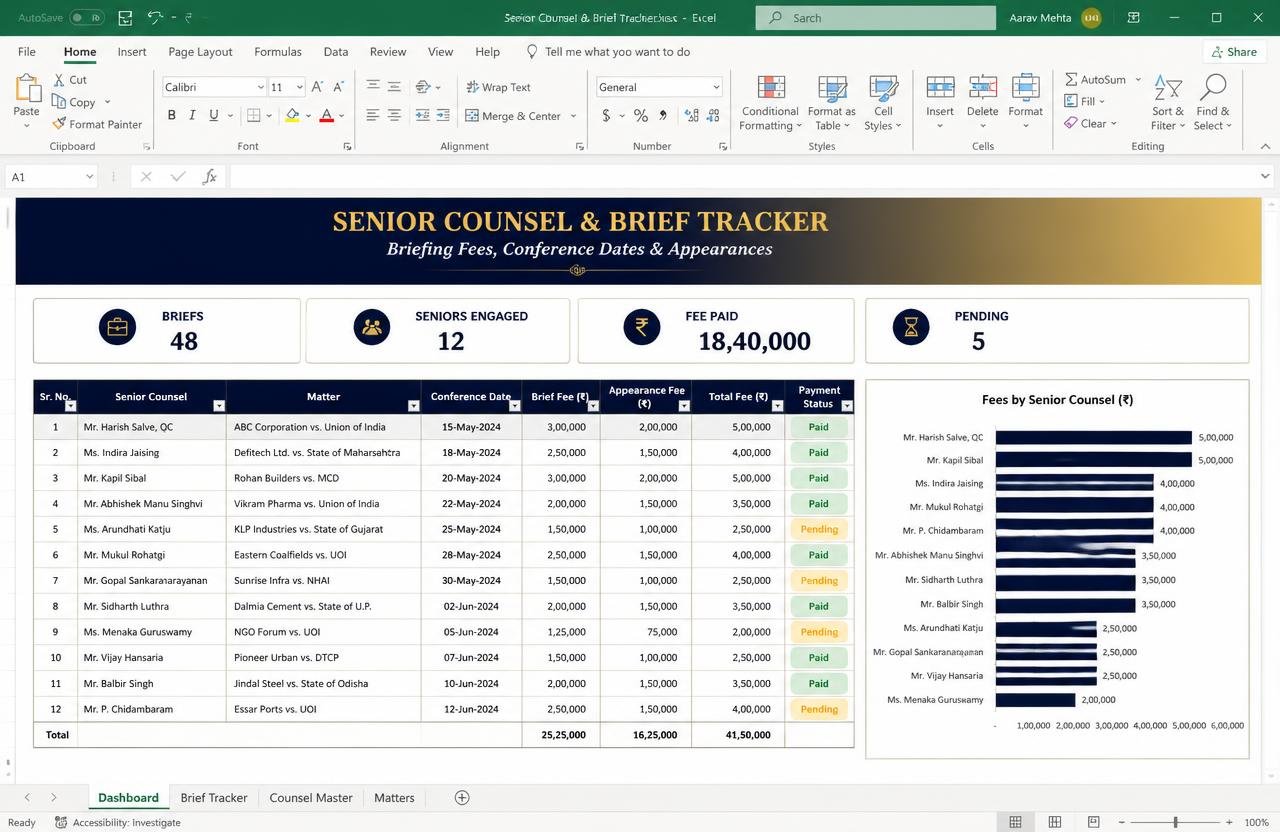1280x832 pixels.
Task: Toggle Underline formatting
Action: pyautogui.click(x=213, y=116)
